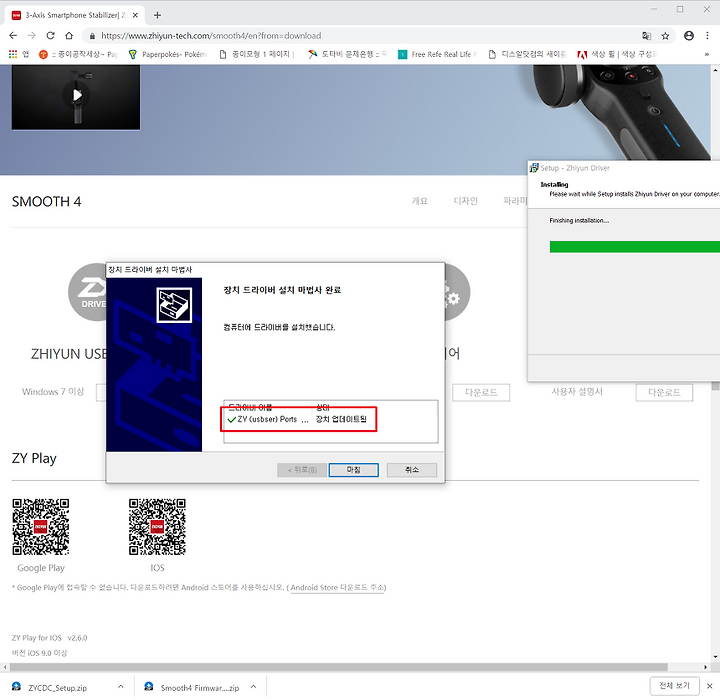Open the Paperpokés bookmark
The width and height of the screenshot is (720, 700).
click(x=168, y=54)
